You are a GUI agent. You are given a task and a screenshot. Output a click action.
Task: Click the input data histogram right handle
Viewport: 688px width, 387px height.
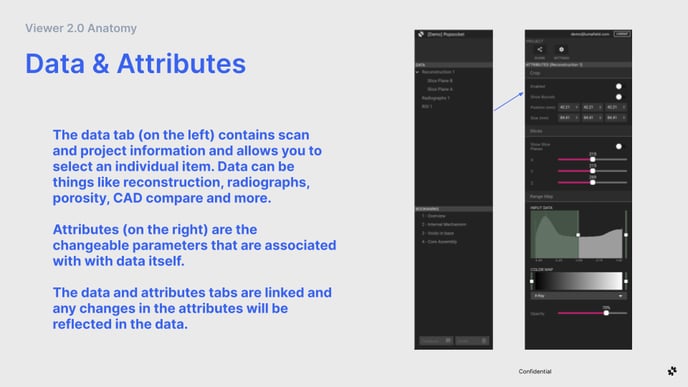coord(626,235)
